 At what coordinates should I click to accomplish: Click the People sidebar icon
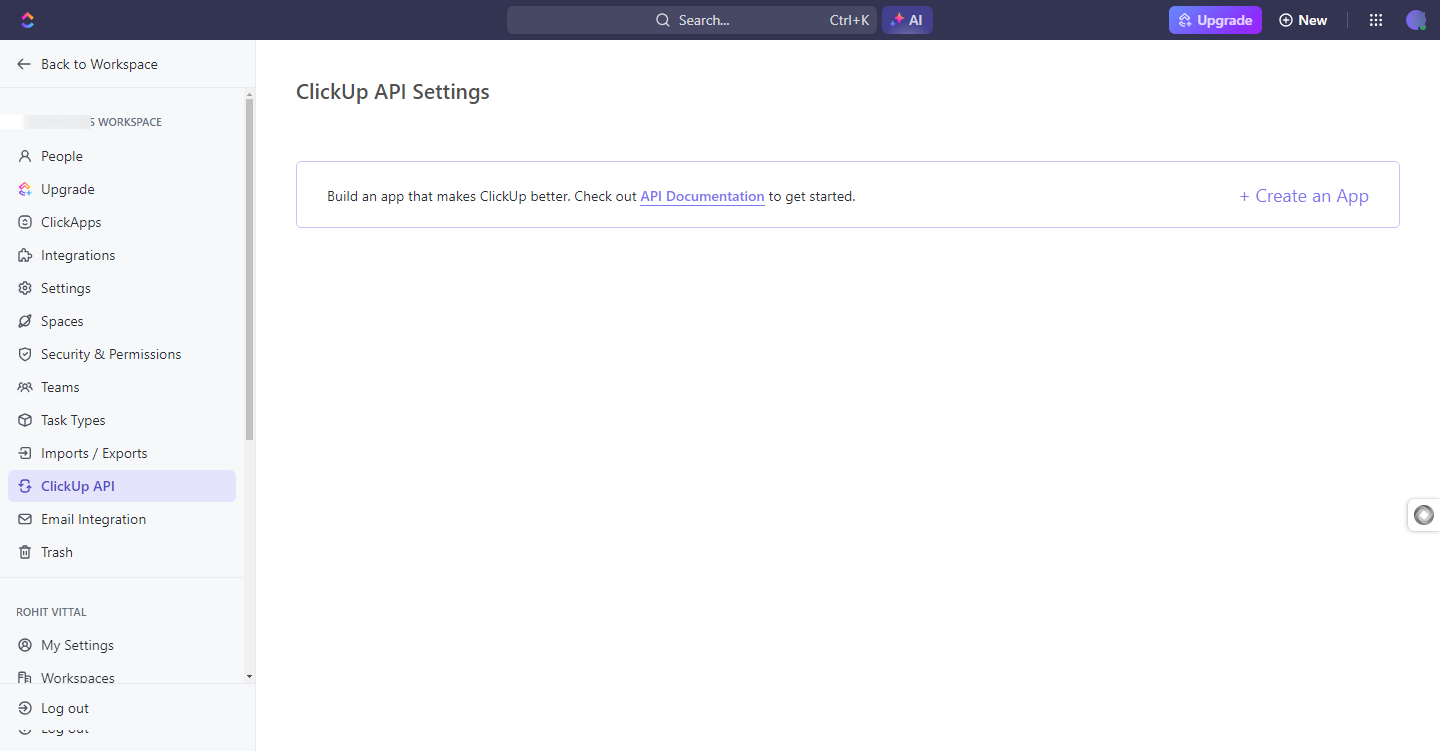25,156
